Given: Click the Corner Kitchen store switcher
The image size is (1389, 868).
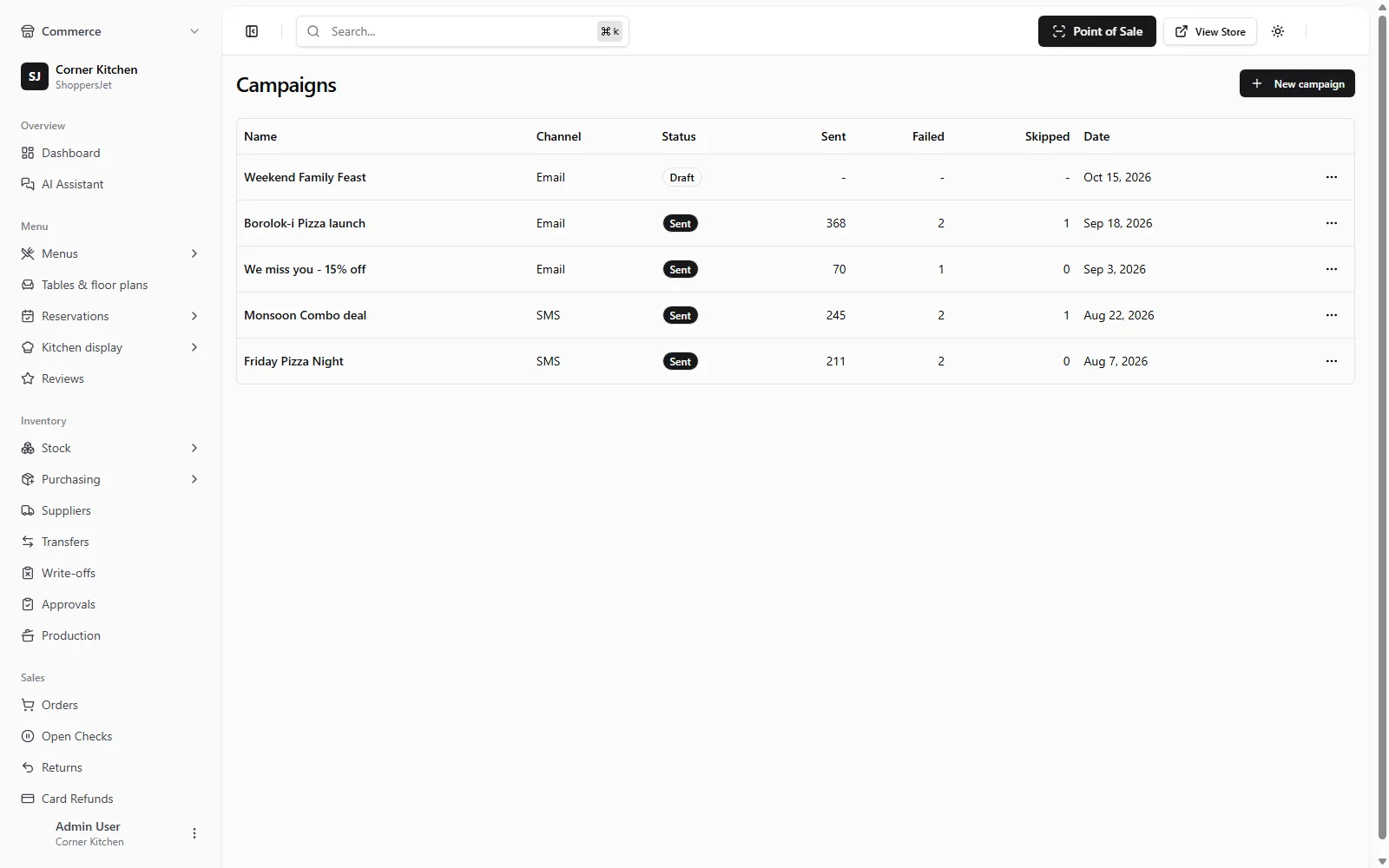Looking at the screenshot, I should (110, 76).
